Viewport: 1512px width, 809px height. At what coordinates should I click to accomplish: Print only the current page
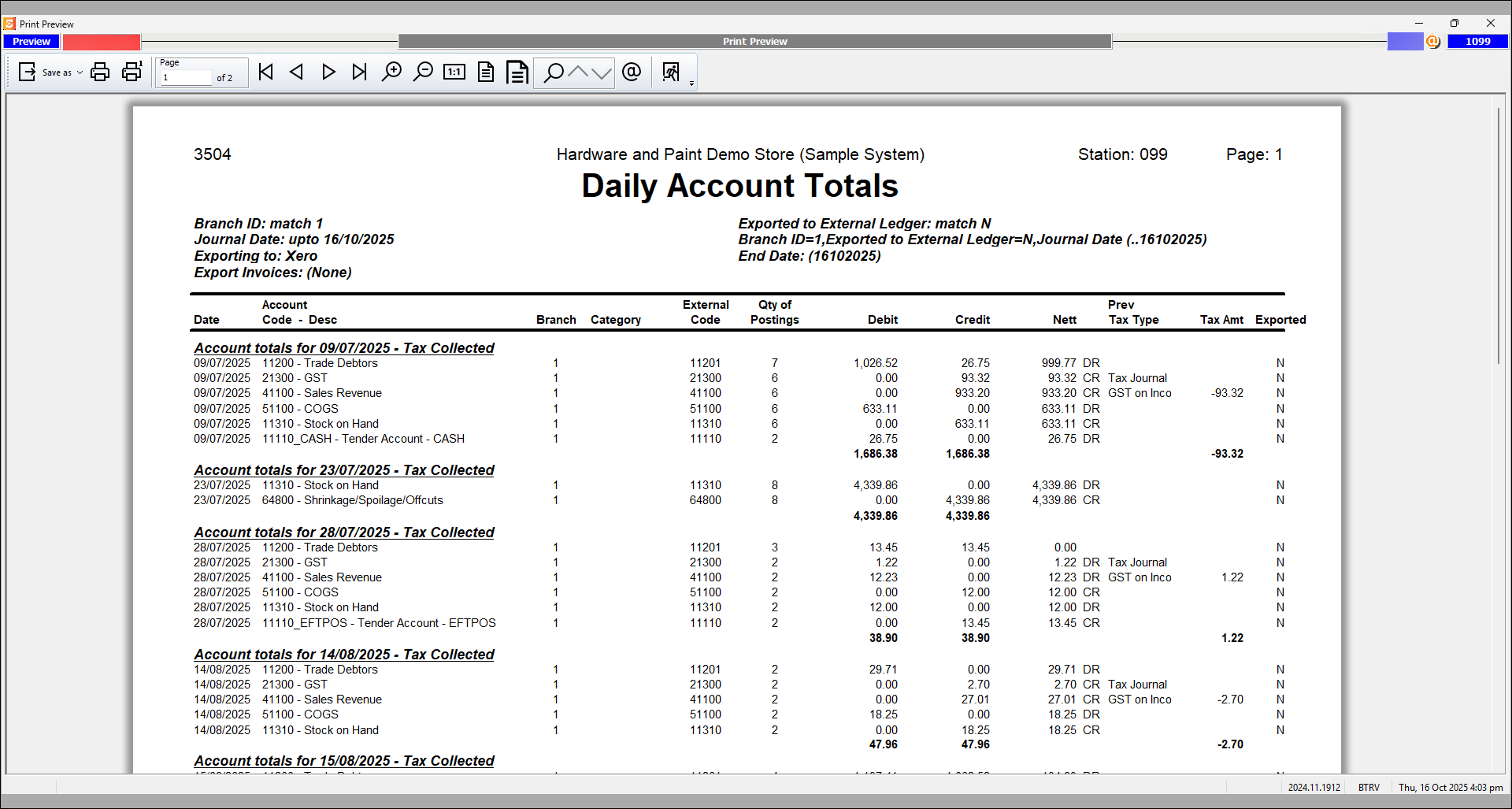point(132,72)
